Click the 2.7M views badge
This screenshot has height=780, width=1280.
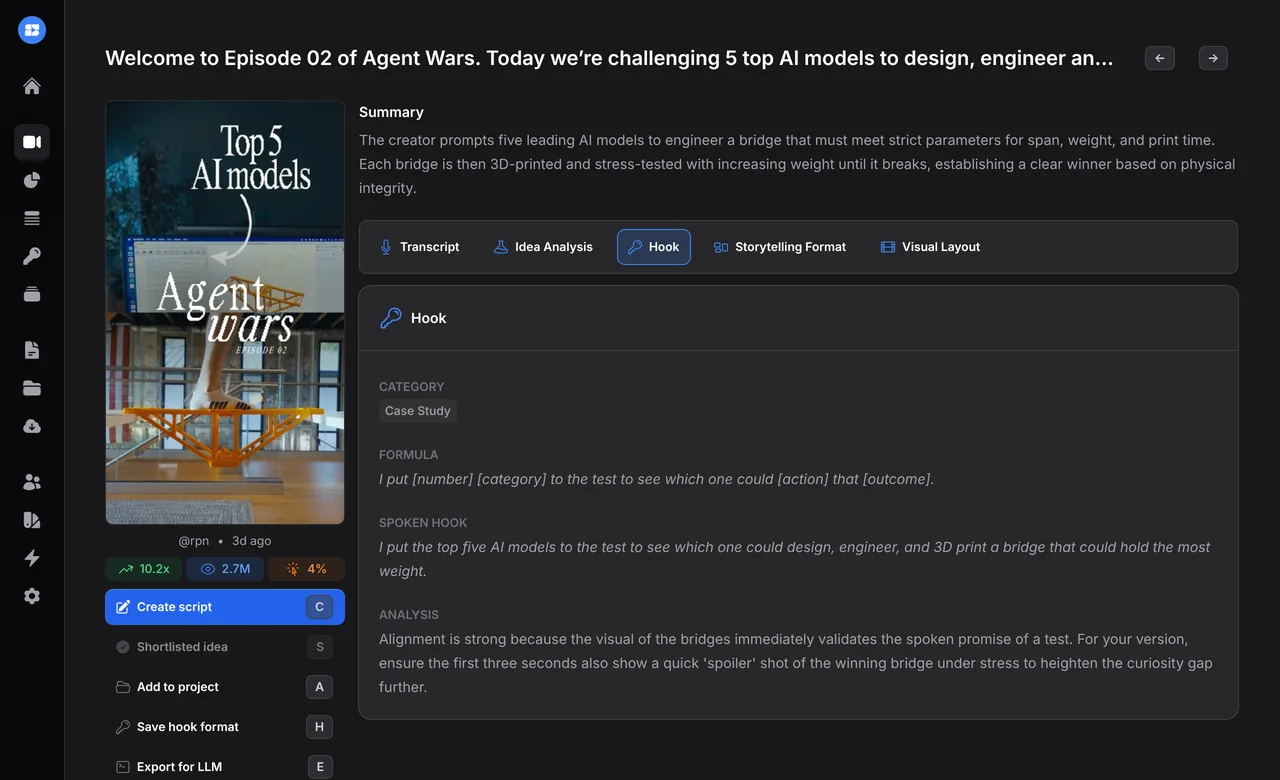point(226,569)
